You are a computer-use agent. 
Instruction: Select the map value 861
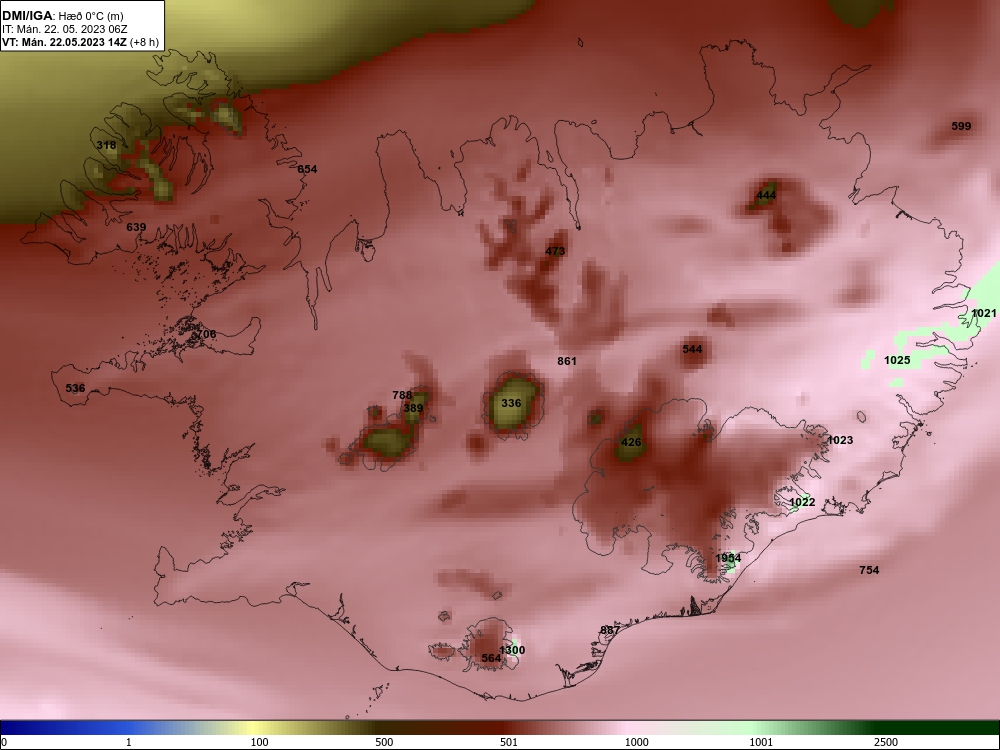[567, 362]
